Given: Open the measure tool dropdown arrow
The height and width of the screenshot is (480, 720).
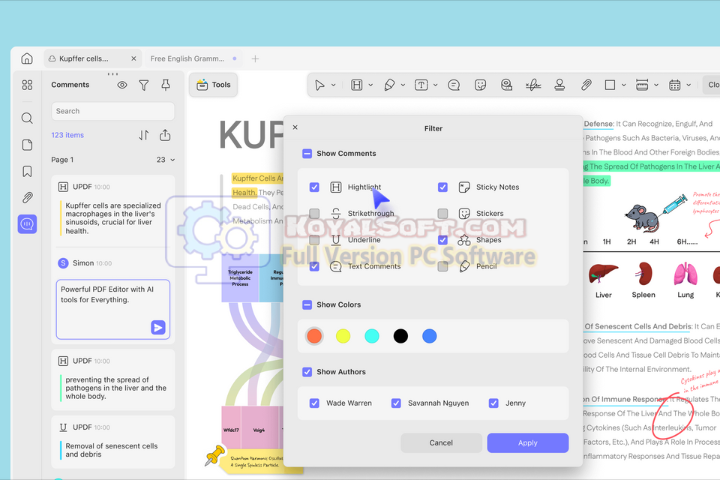Looking at the screenshot, I should (656, 85).
